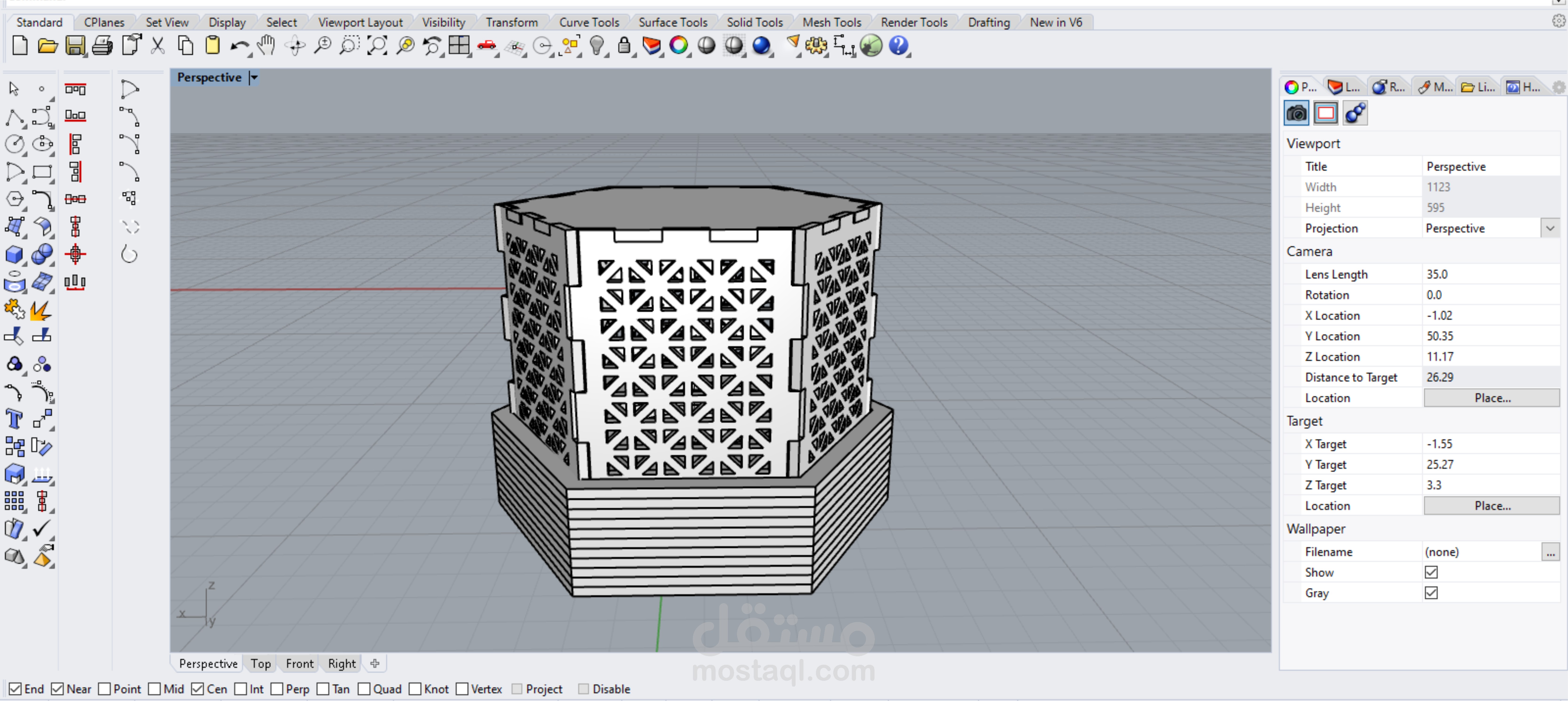Click the Copy icon in toolbar
The image size is (1568, 701).
(185, 46)
